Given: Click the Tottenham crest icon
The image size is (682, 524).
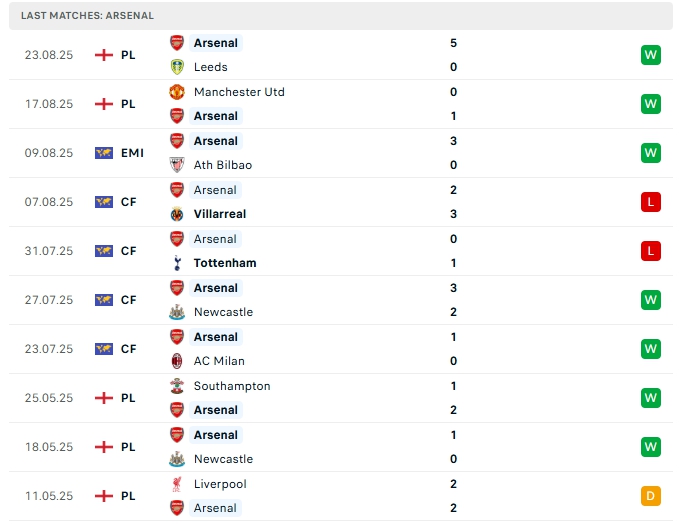Looking at the screenshot, I should click(x=177, y=263).
